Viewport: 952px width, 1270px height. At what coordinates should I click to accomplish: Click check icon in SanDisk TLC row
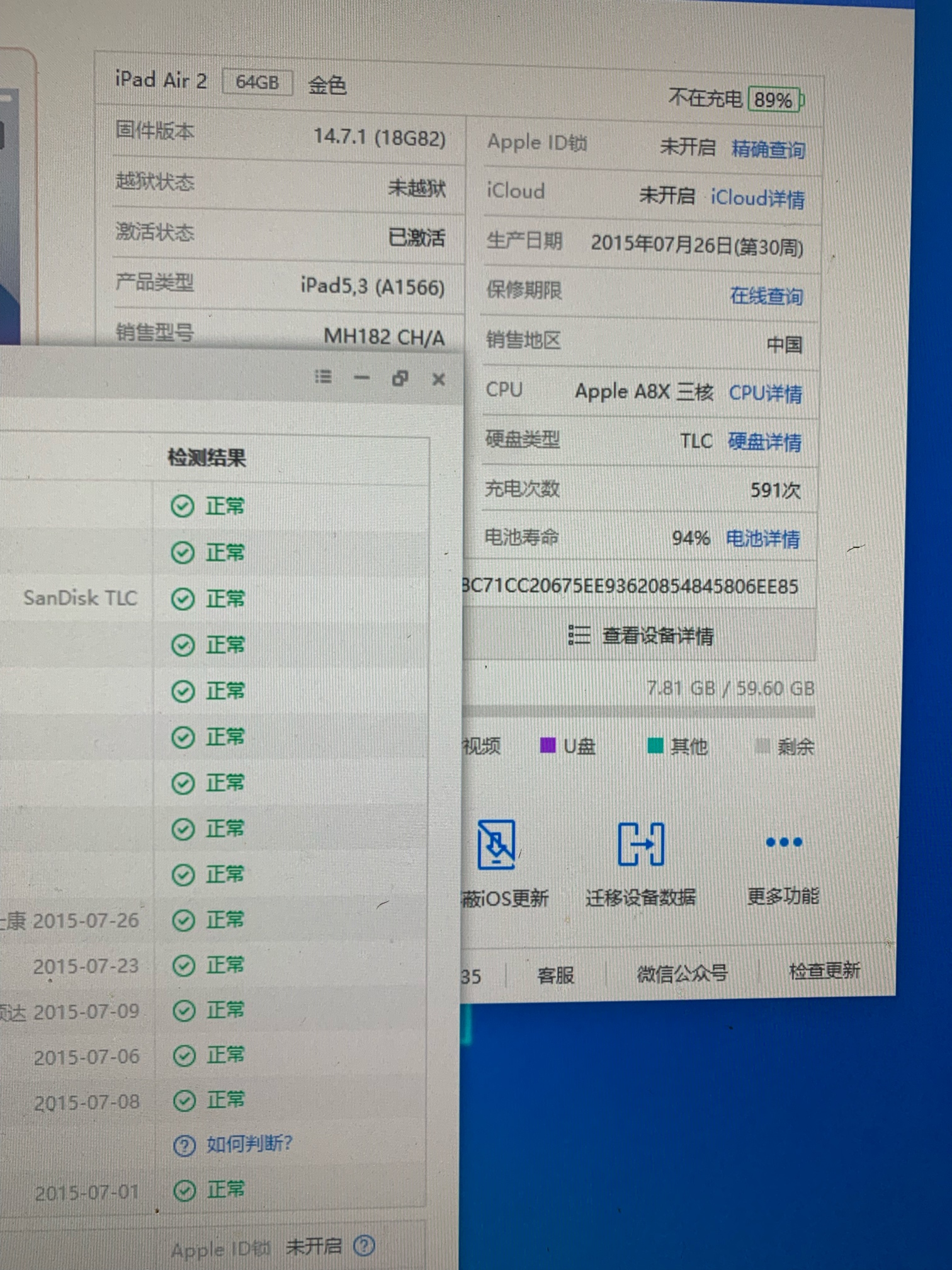[x=183, y=599]
